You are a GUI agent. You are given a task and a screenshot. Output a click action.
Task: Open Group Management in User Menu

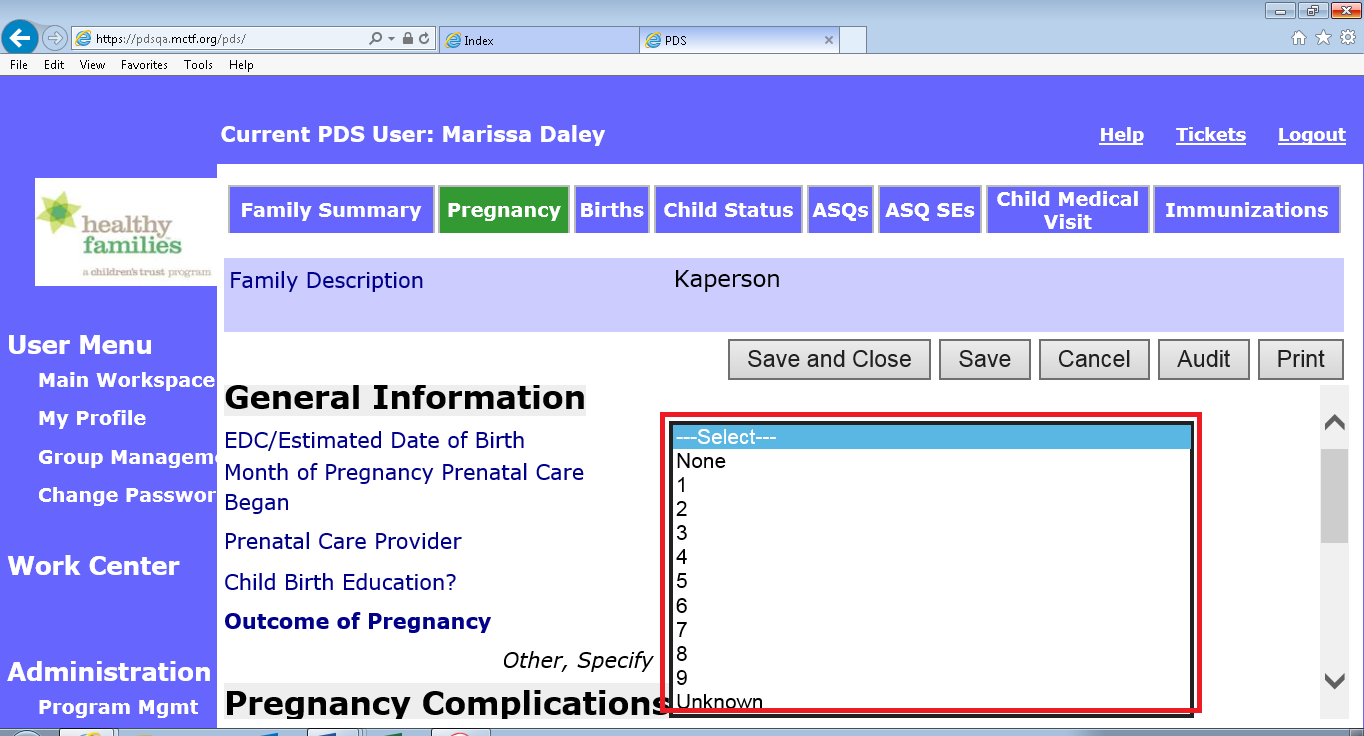[x=127, y=457]
